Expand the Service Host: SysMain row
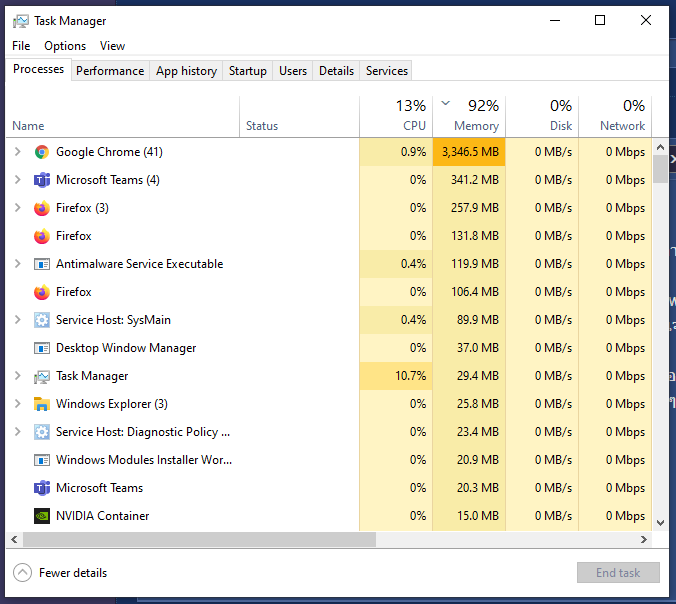This screenshot has height=604, width=676. coord(18,320)
